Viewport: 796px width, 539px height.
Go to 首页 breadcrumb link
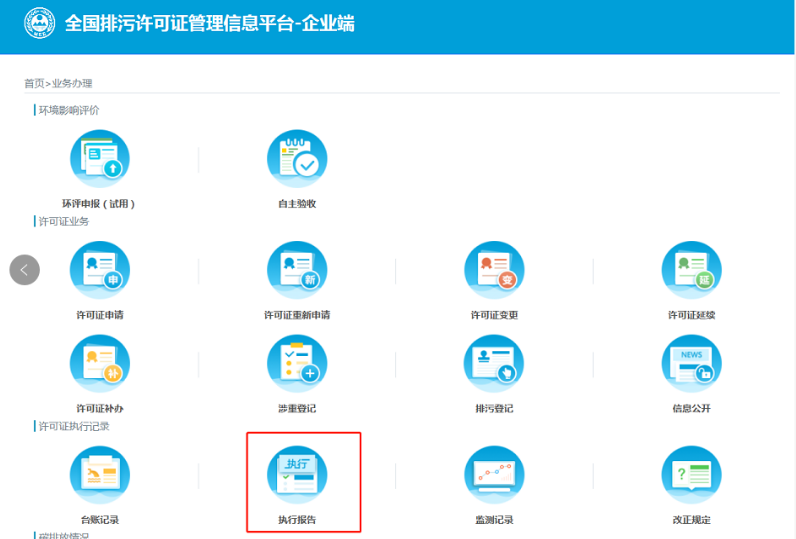[34, 83]
